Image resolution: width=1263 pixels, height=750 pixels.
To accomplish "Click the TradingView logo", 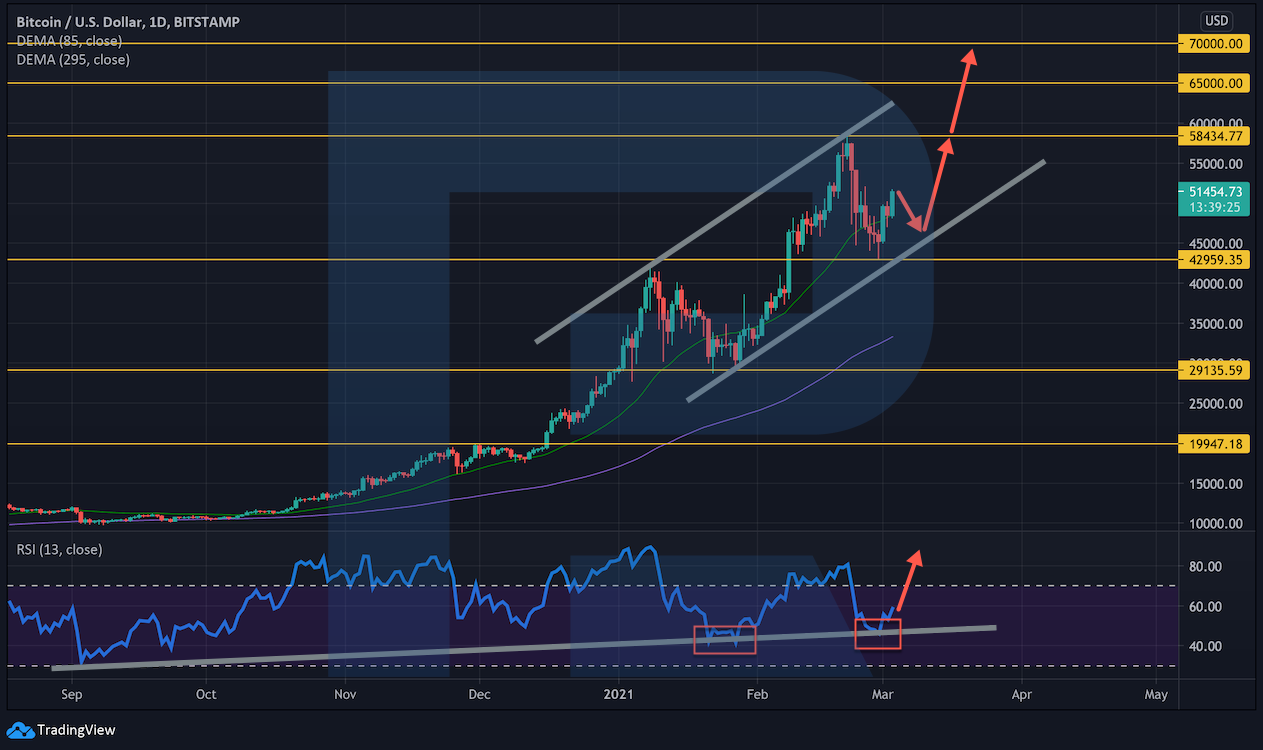I will [x=62, y=730].
